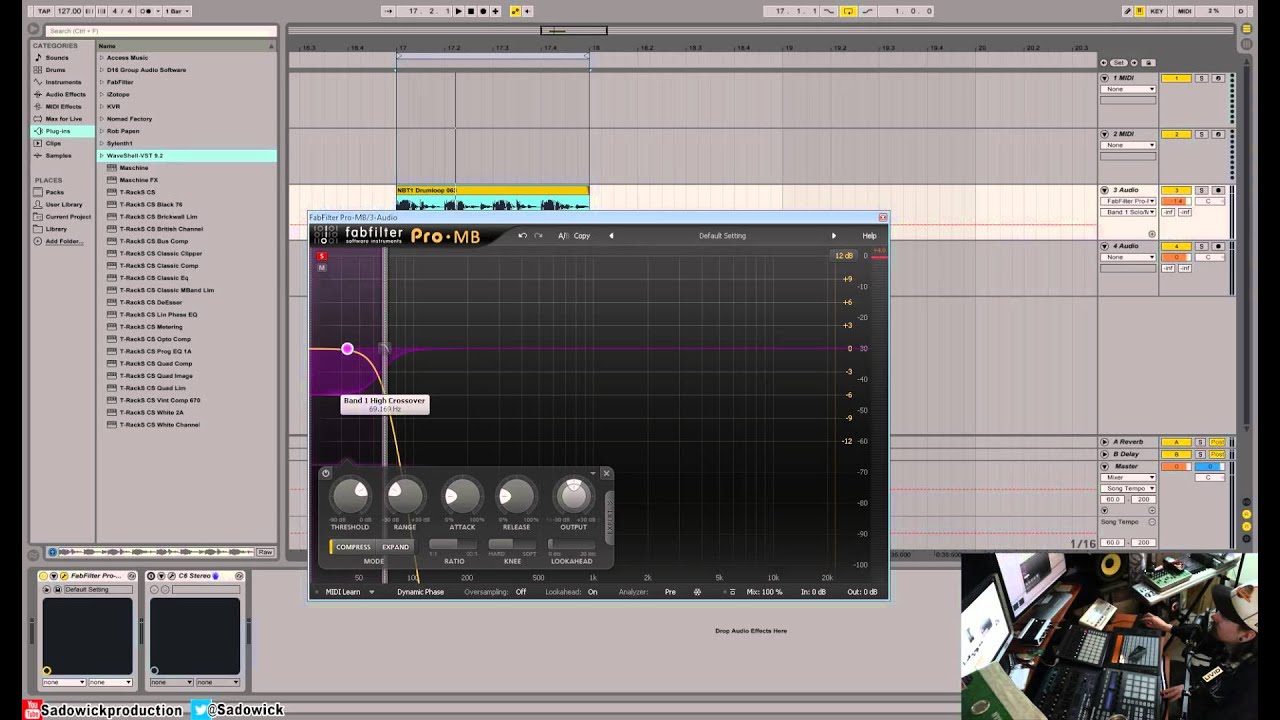Select Maschine FX plug-in entry

click(x=139, y=180)
